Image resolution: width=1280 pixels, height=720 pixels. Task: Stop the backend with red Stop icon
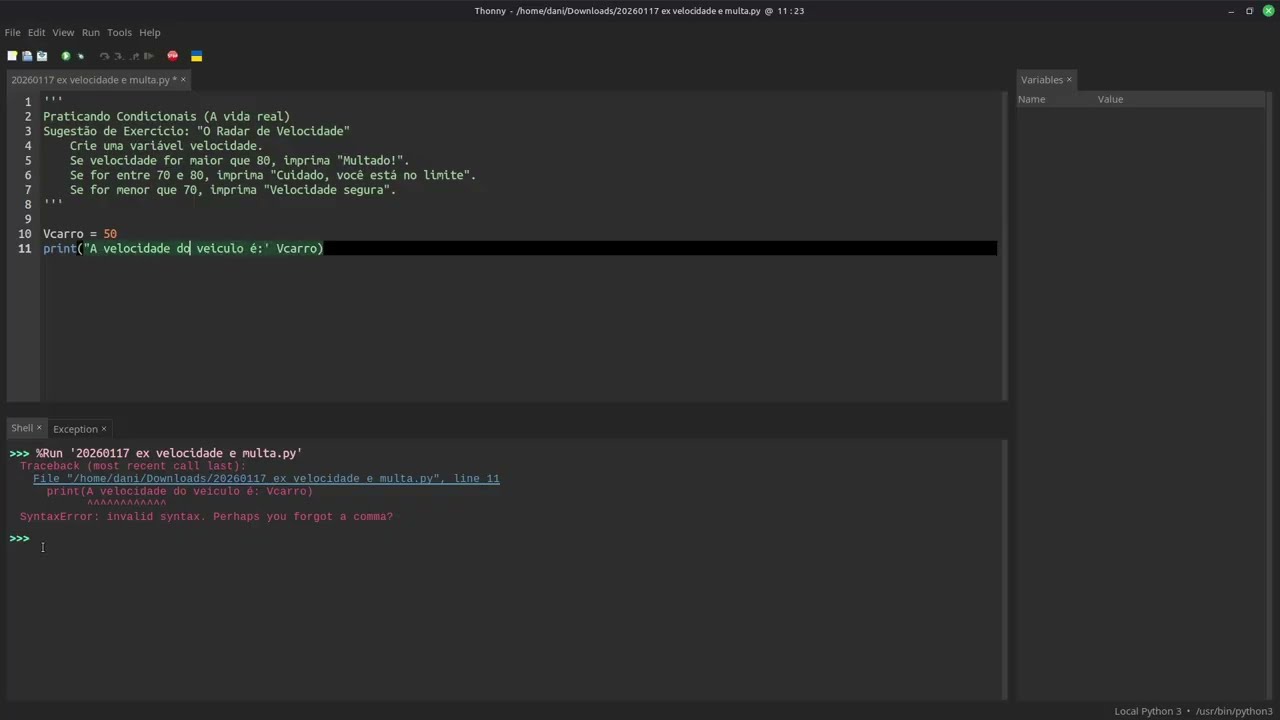click(173, 56)
